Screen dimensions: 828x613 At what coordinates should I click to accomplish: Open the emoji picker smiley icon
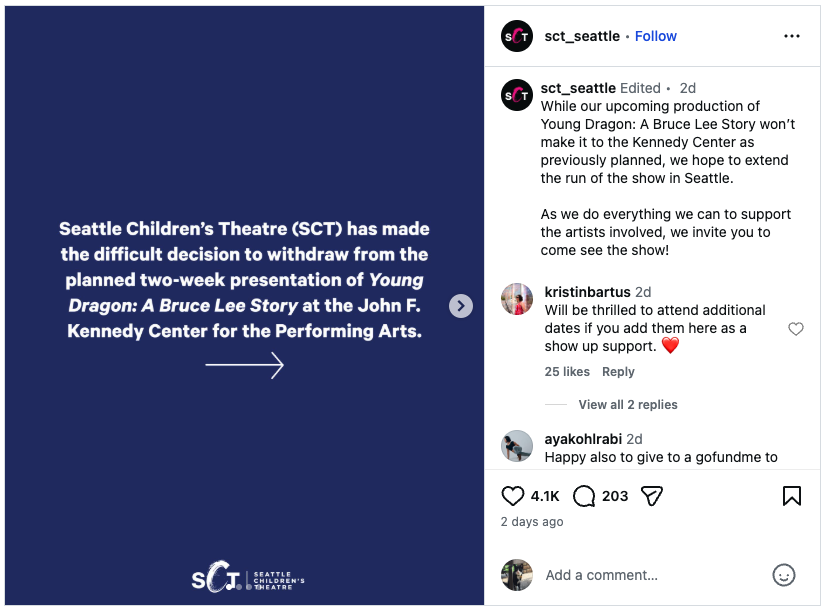click(x=784, y=575)
